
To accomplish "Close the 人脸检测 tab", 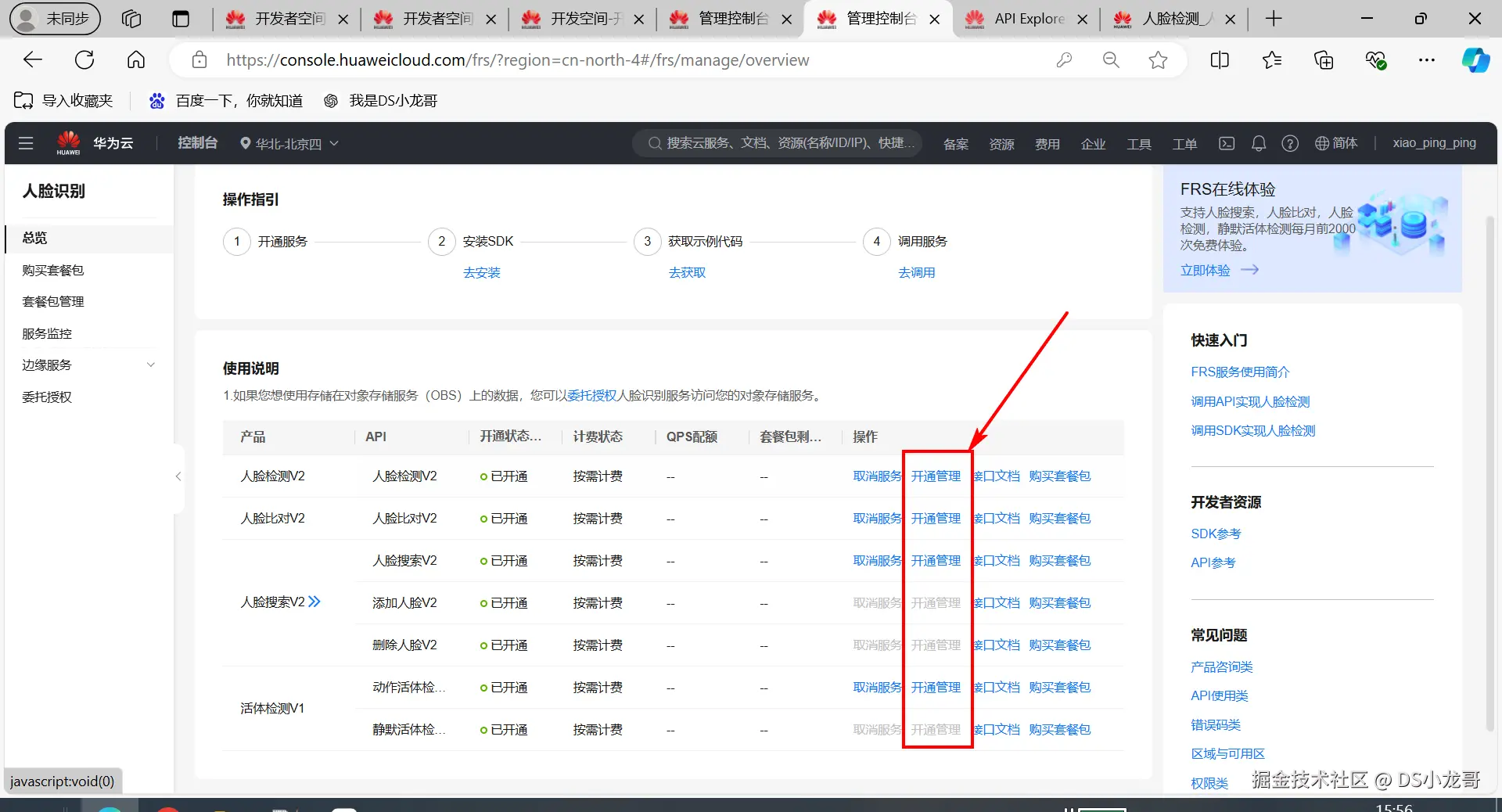I will click(x=1231, y=20).
